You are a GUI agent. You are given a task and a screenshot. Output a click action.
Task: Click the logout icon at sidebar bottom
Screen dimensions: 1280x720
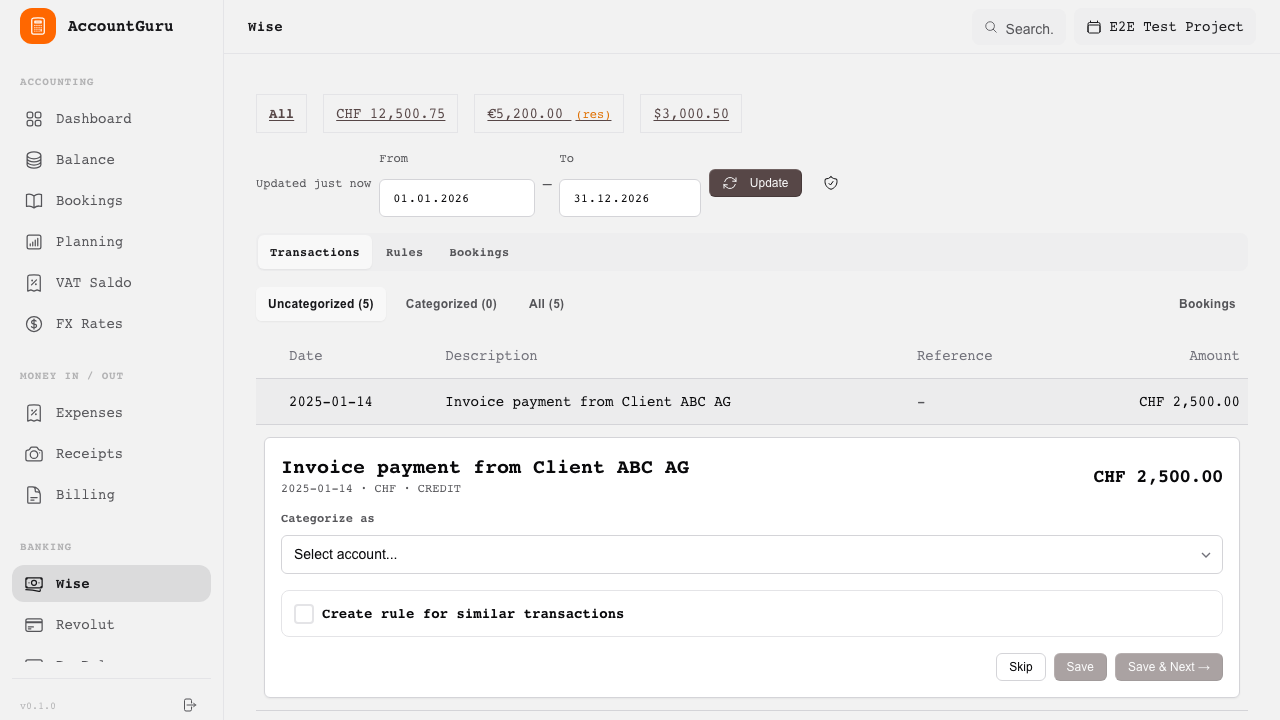pos(190,705)
